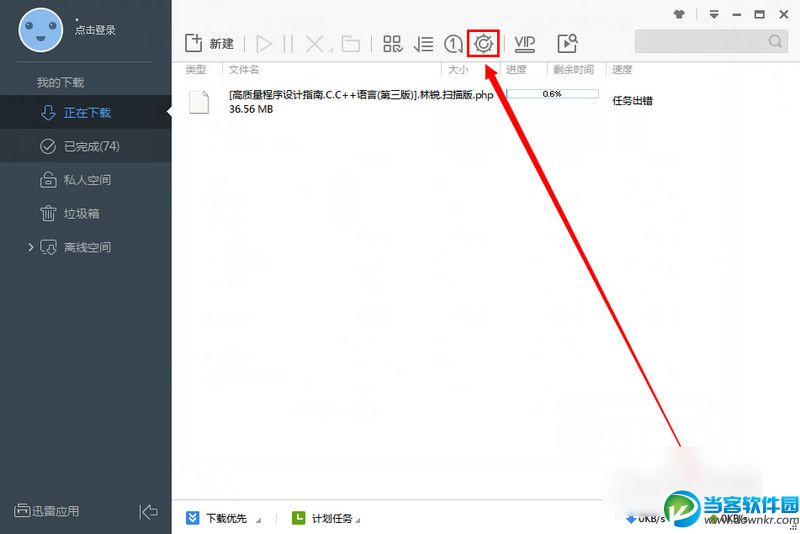Click the 任务出错 status text
This screenshot has width=800, height=534.
coord(632,100)
